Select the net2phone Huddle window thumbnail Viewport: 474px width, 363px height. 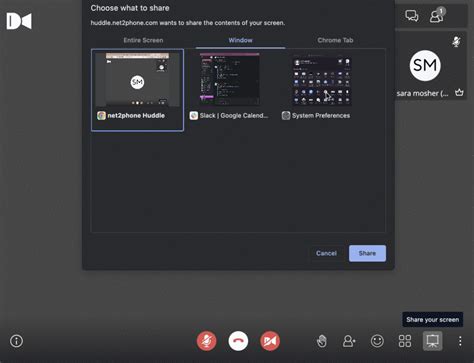pyautogui.click(x=137, y=90)
